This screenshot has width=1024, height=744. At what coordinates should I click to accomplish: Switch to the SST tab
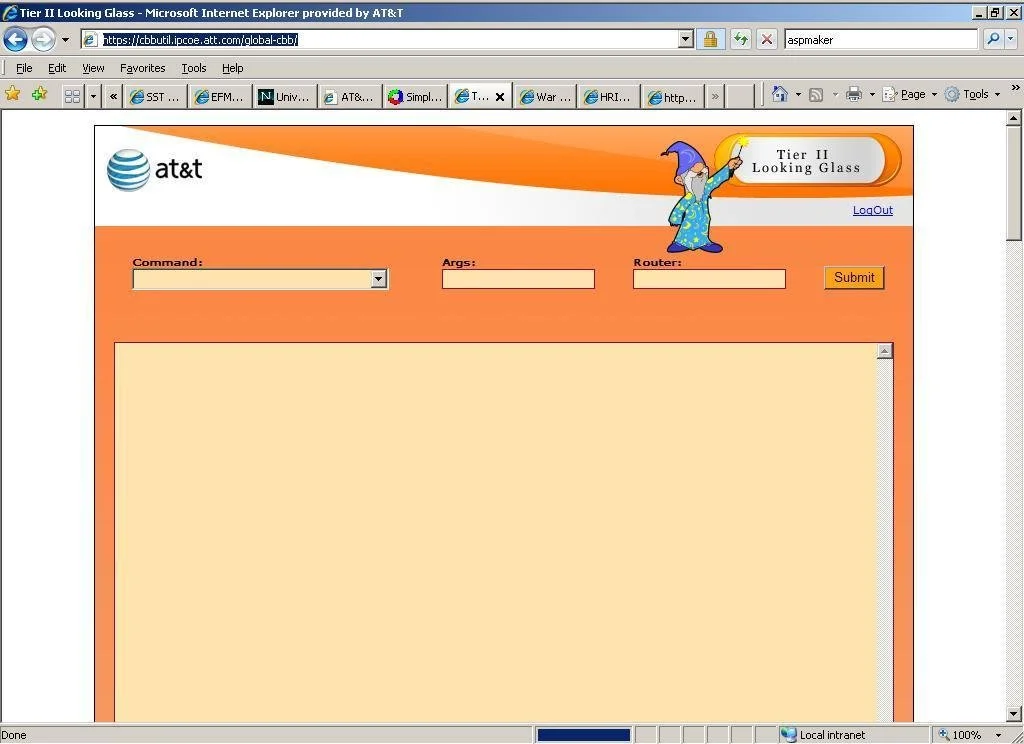point(155,97)
